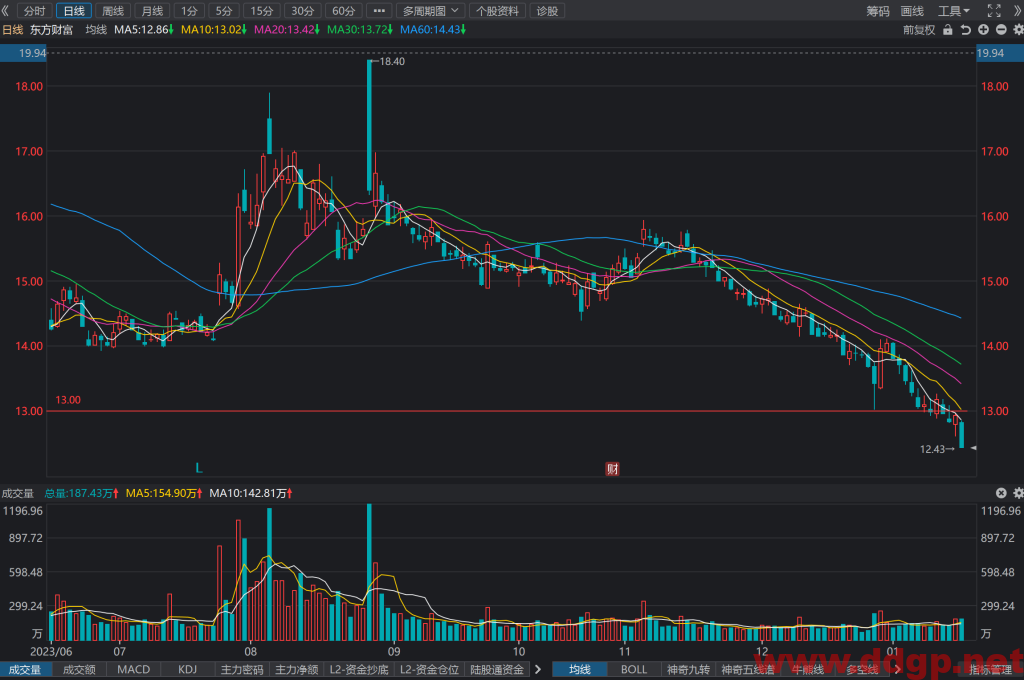Switch to 分时 intraday view
The height and width of the screenshot is (680, 1024).
(35, 11)
